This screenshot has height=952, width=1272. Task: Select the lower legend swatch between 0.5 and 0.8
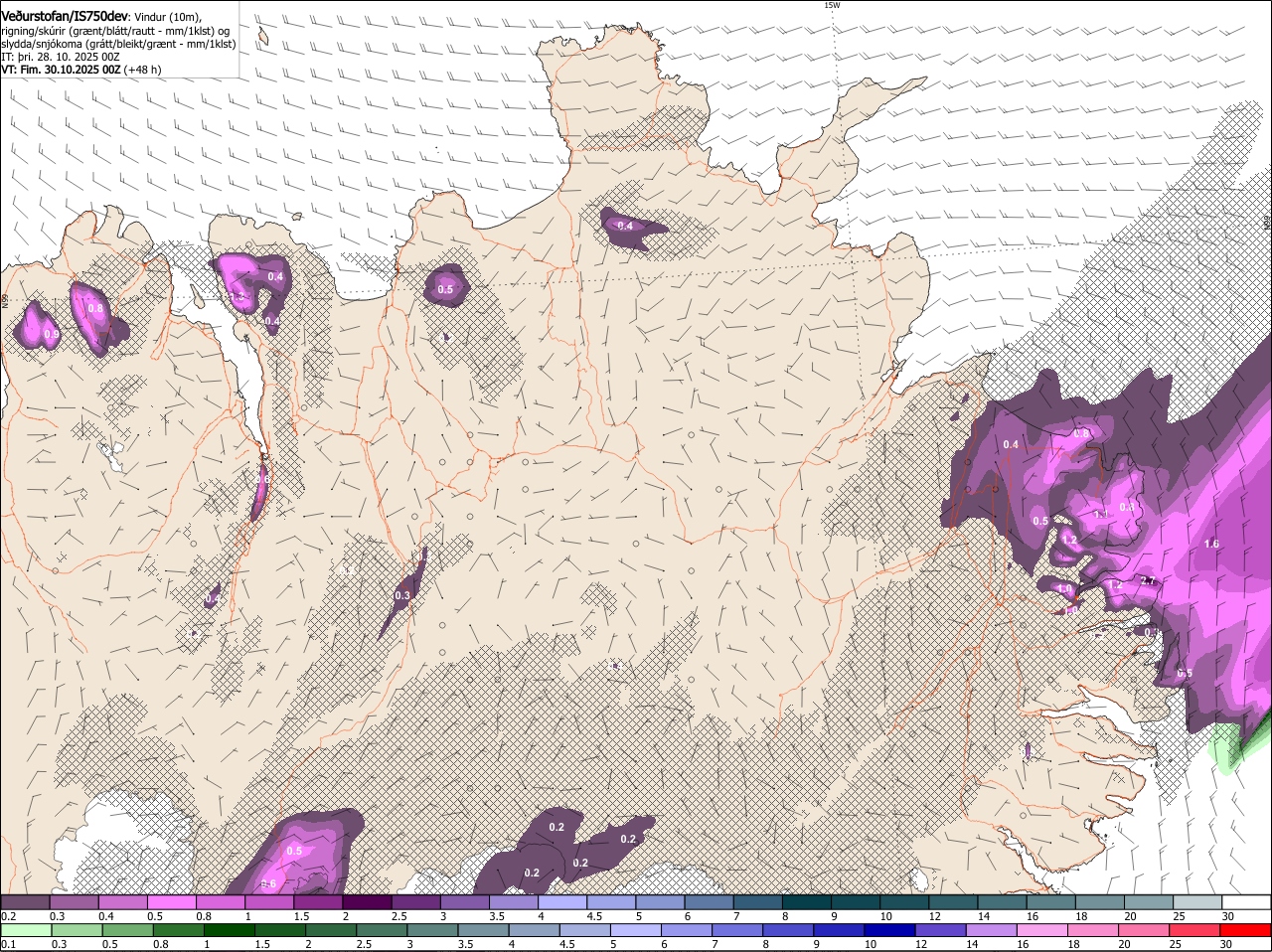click(x=127, y=930)
